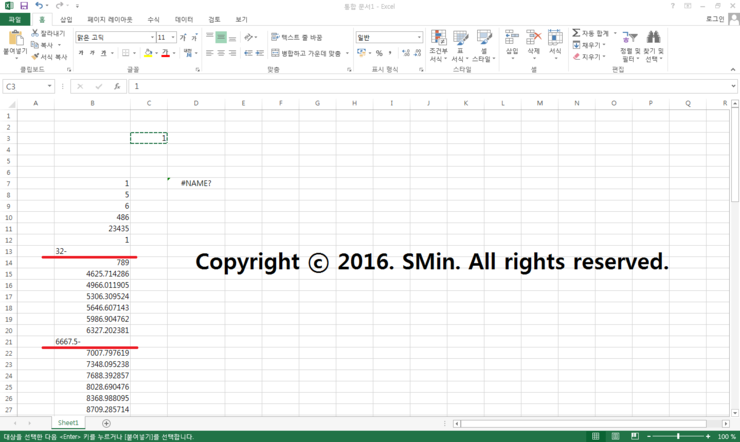
Task: Open the fill color dropdown arrow
Action: 157,53
